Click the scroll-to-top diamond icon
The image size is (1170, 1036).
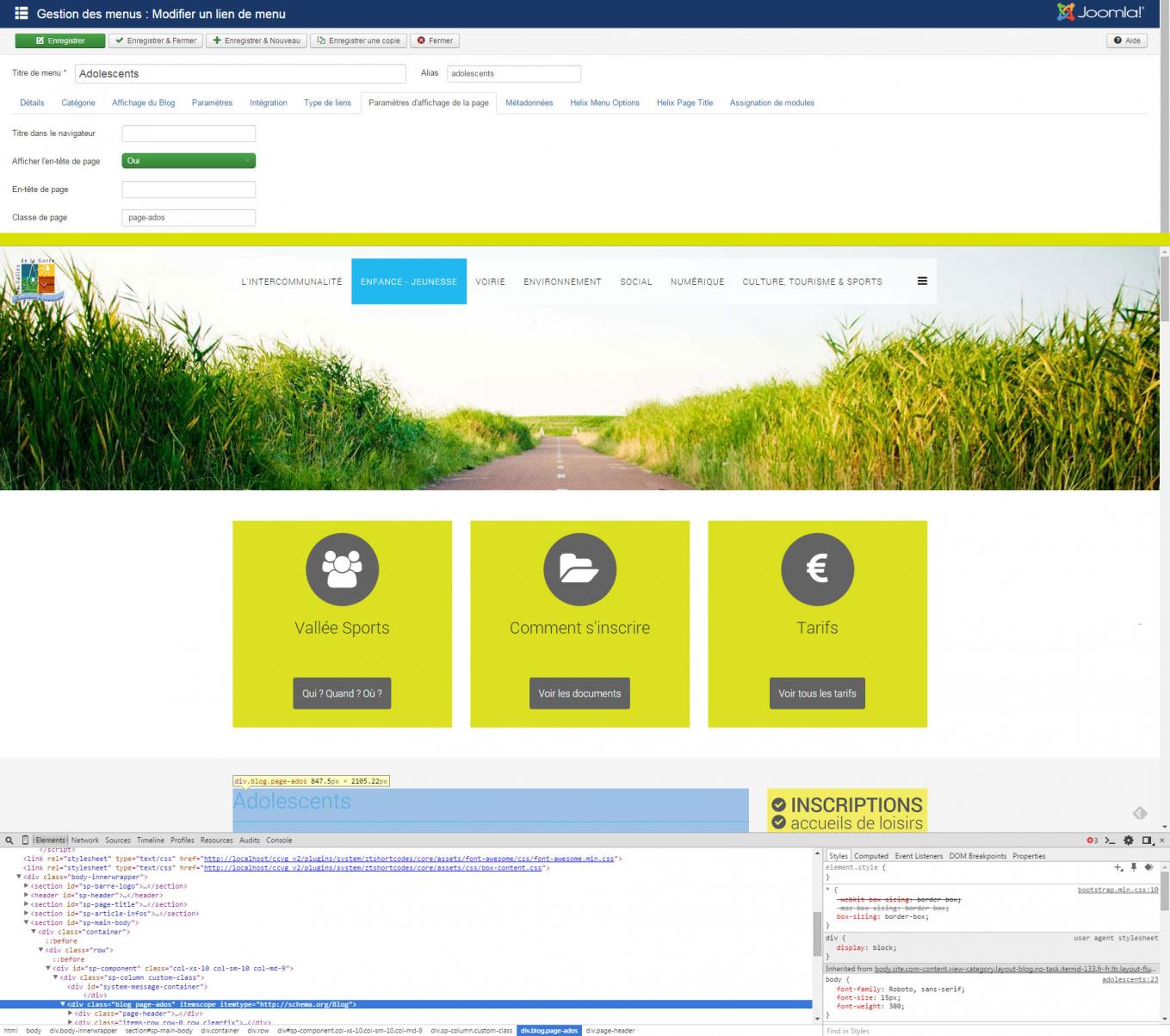pos(1140,813)
